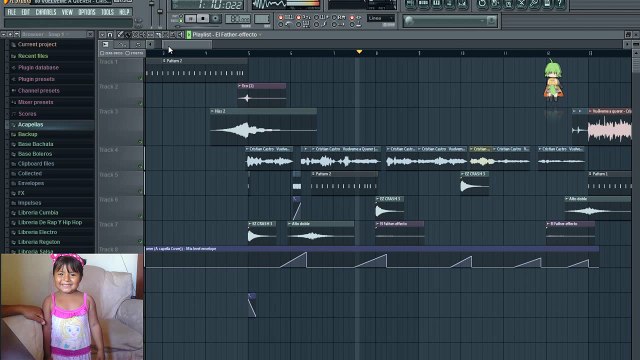The width and height of the screenshot is (640, 360).
Task: Open the piano roll shortcut icon in top toolbar
Action: pos(437,4)
